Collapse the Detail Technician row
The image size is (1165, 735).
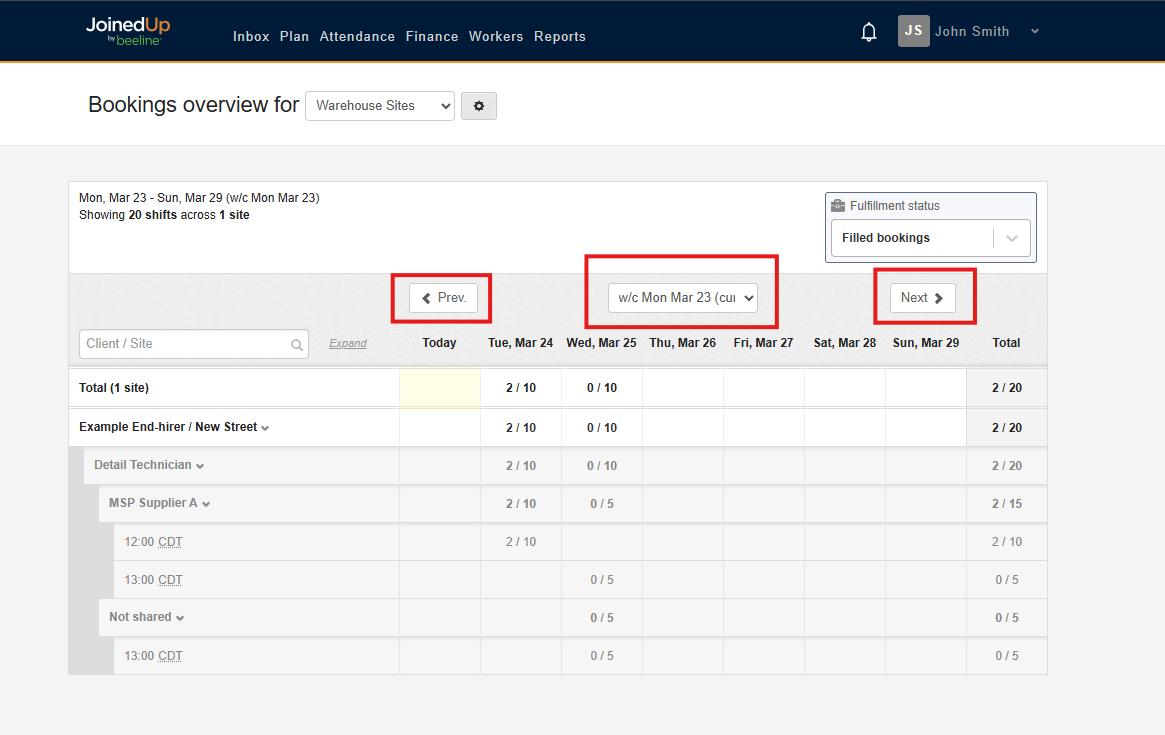click(200, 466)
